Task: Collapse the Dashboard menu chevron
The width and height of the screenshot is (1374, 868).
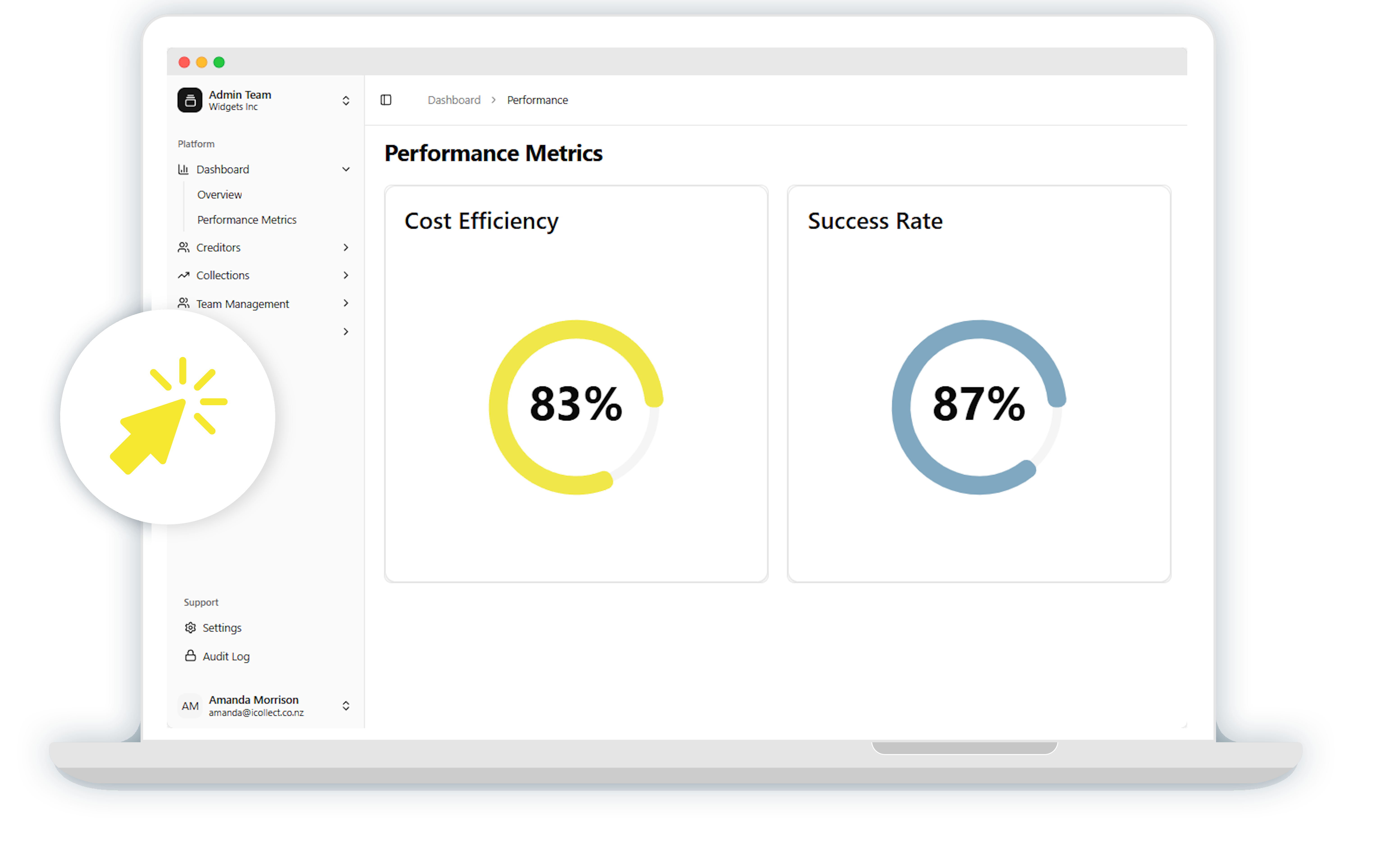Action: [346, 169]
